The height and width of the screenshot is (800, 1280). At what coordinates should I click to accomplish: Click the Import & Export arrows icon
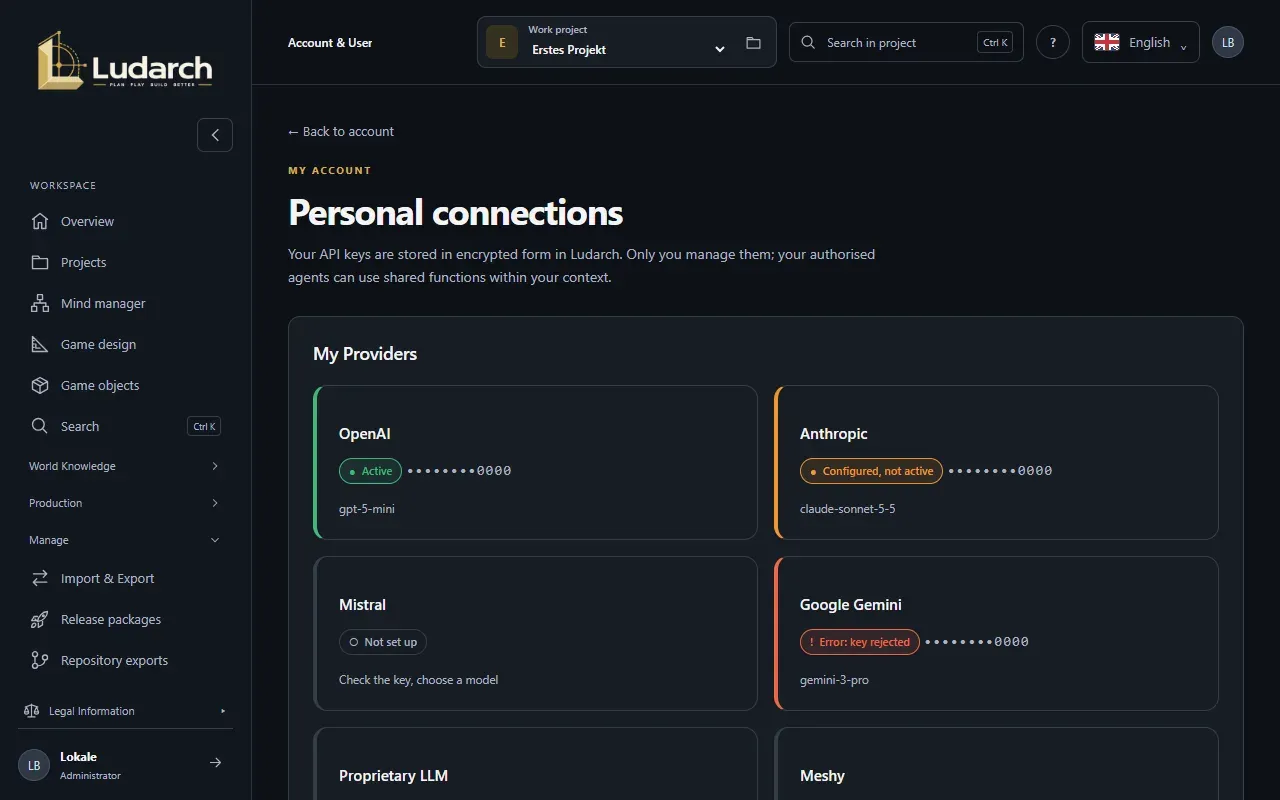click(x=40, y=578)
